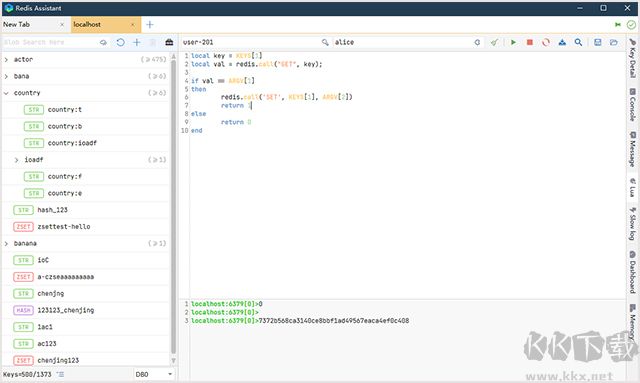Expand the ioadf subfolder
This screenshot has width=640, height=383.
tap(16, 160)
